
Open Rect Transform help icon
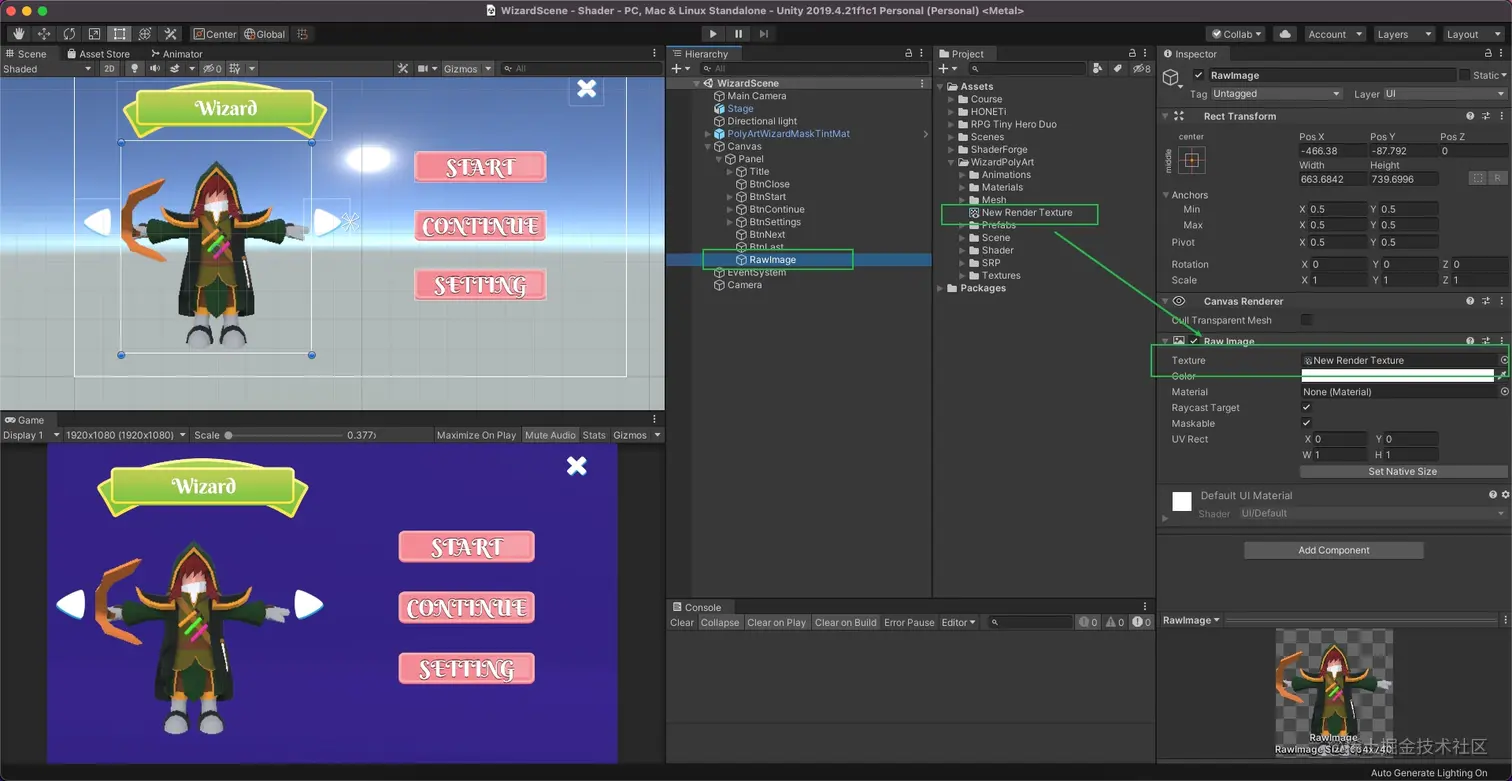(1470, 116)
